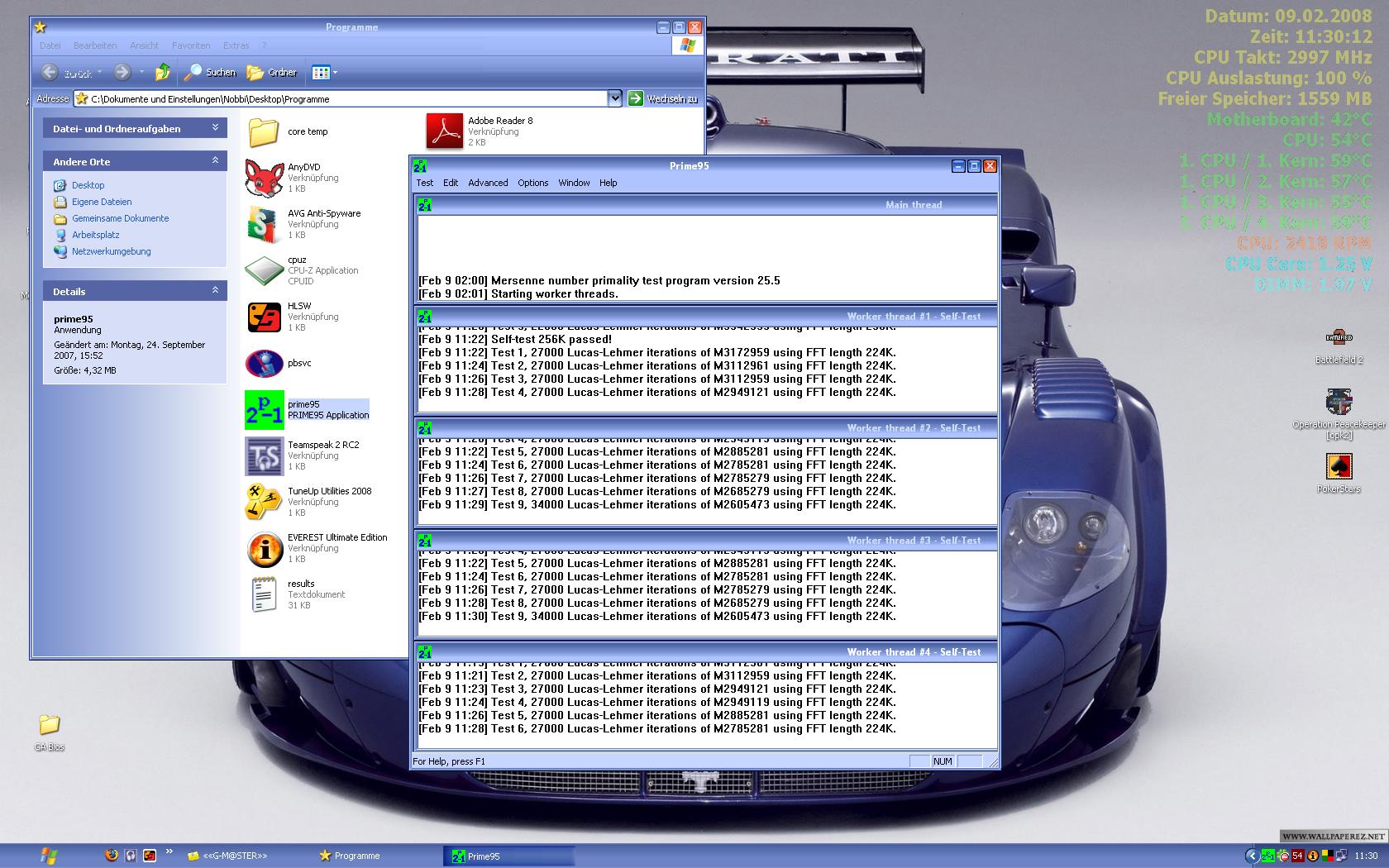The width and height of the screenshot is (1389, 868).
Task: Select the Adobe Reader 8 shortcut icon
Action: pyautogui.click(x=444, y=131)
